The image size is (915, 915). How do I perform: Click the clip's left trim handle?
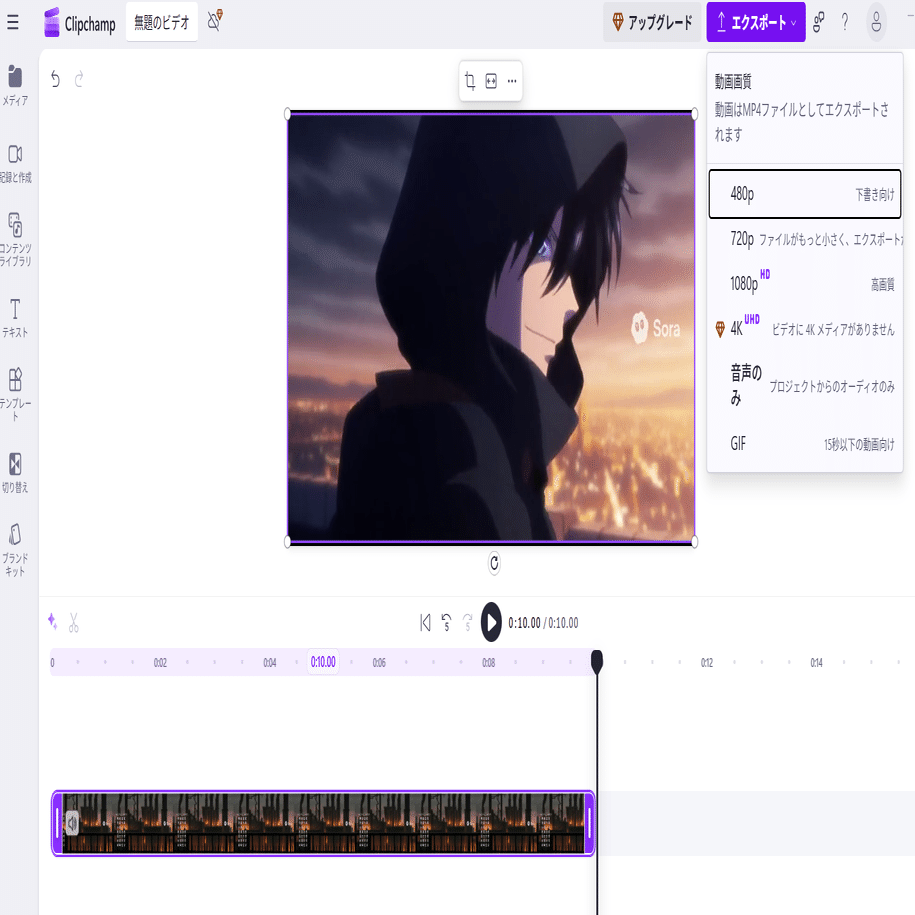(x=57, y=823)
